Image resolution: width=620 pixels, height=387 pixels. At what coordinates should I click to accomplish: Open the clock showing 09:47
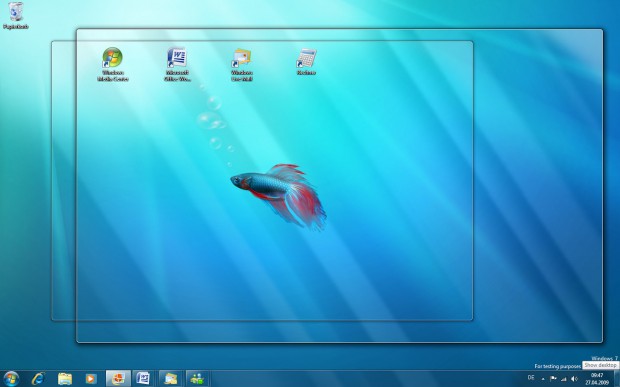pyautogui.click(x=597, y=379)
